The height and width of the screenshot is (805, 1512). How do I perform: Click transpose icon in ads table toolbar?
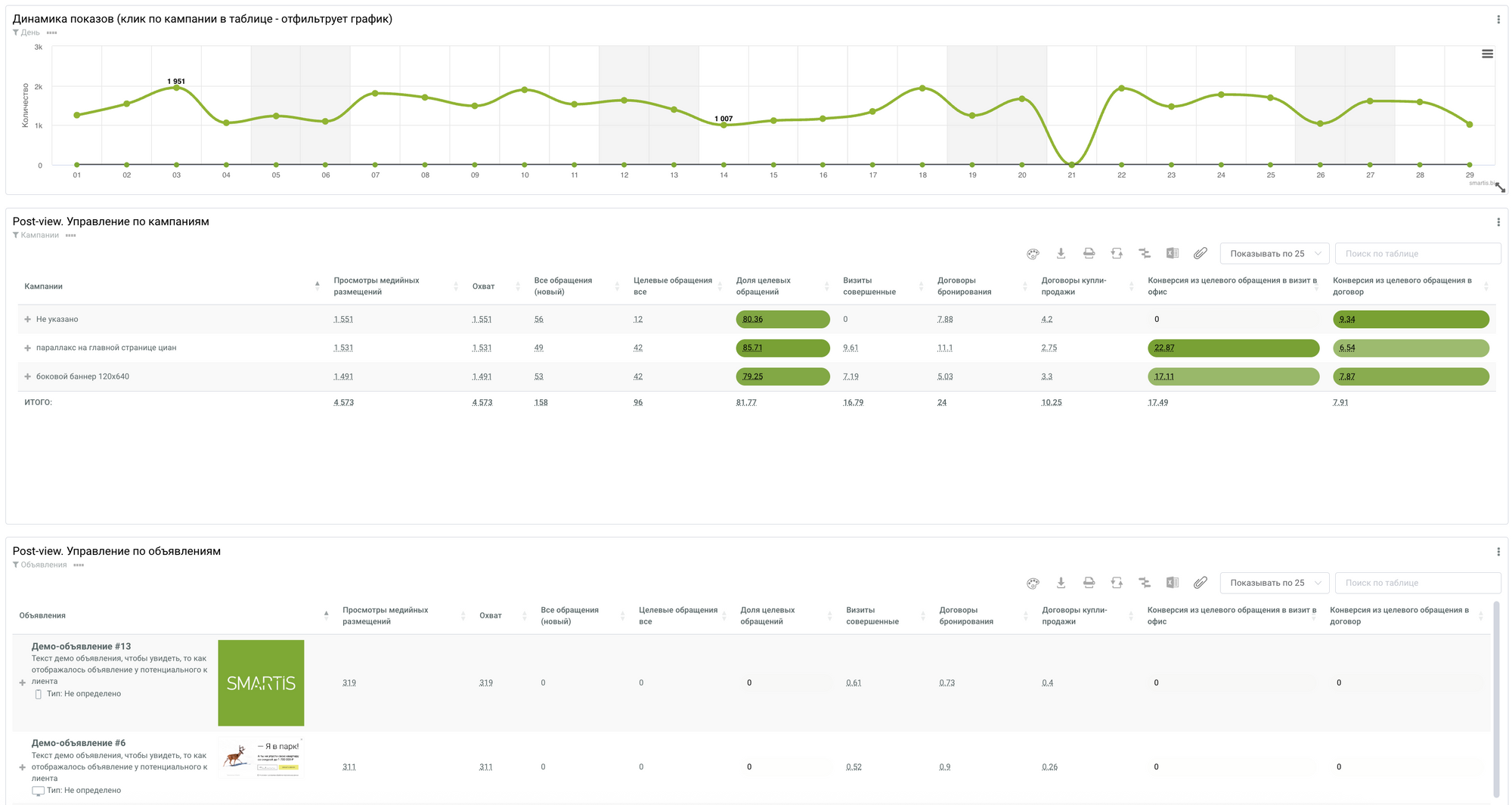(1117, 583)
